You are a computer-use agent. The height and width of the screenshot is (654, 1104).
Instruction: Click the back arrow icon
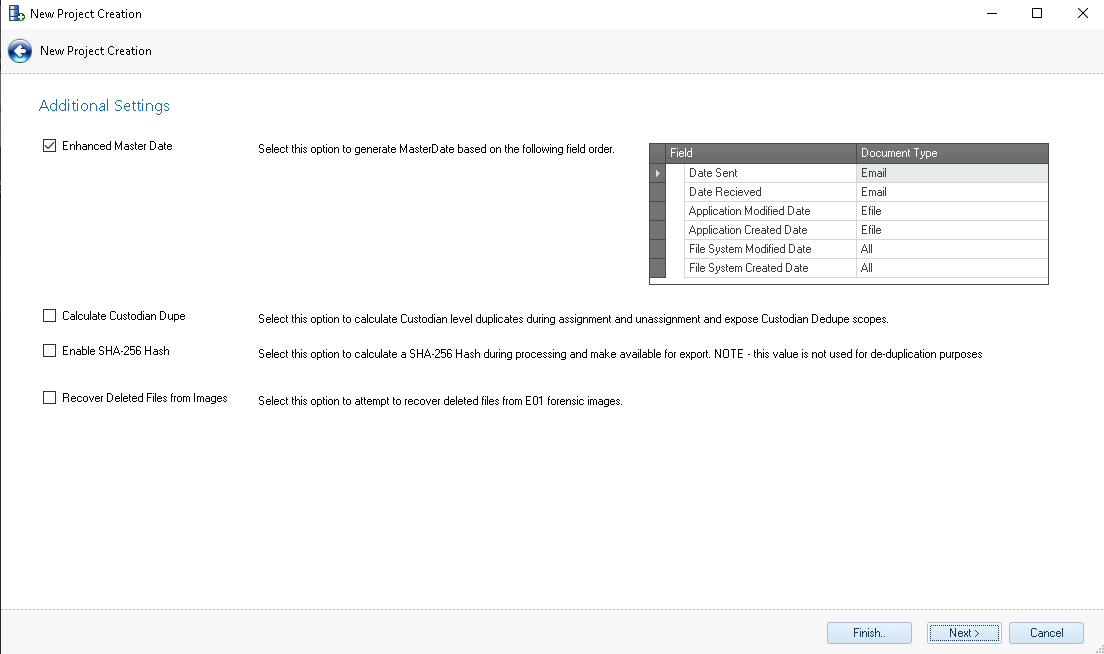(19, 51)
